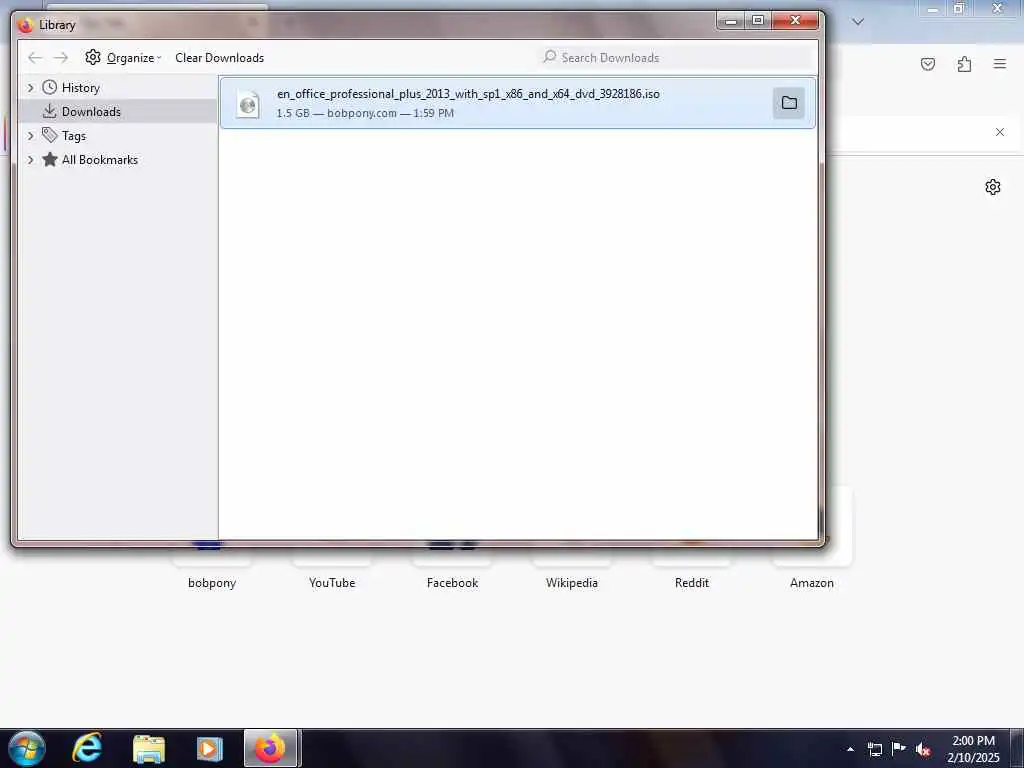
Task: Open the Firefox list all tabs chevron
Action: coord(858,22)
